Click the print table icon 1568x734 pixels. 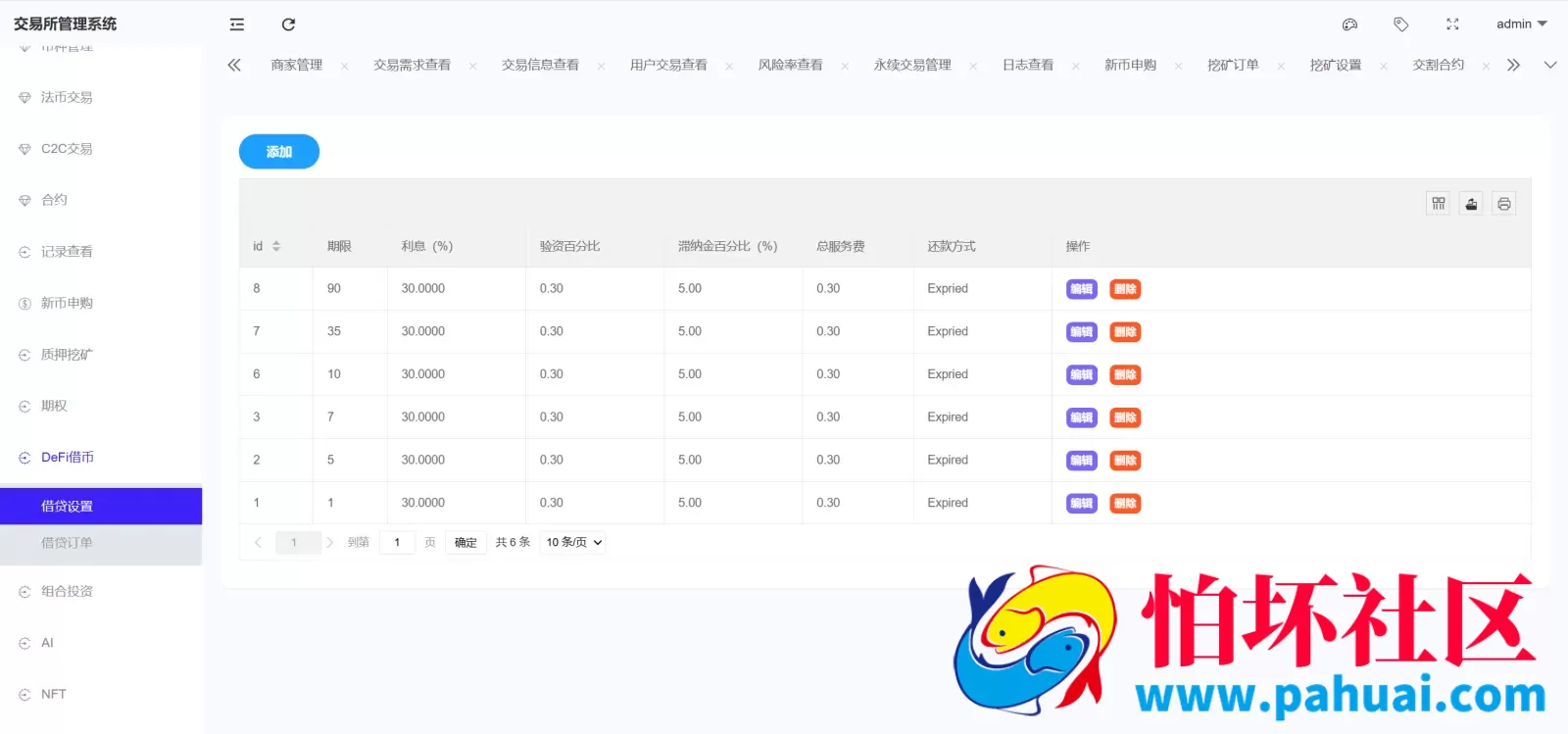(1503, 204)
